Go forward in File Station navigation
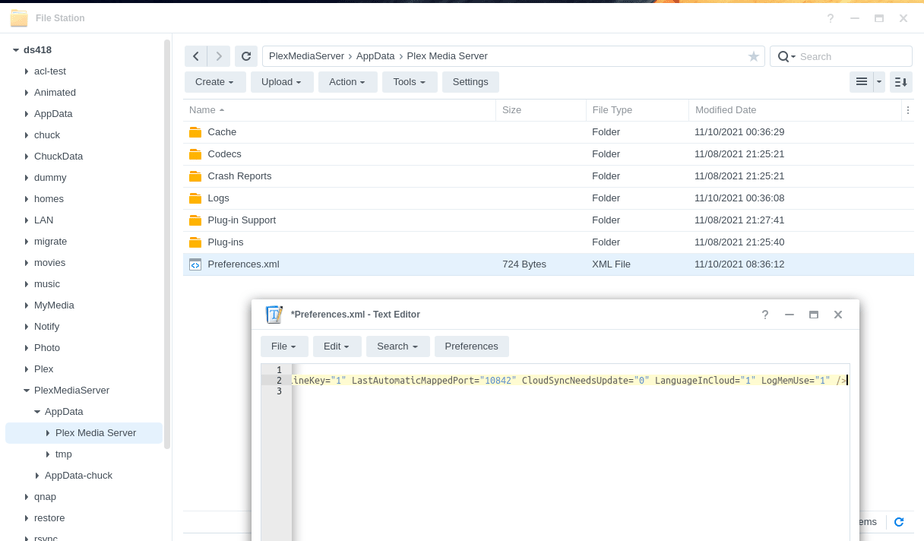 (219, 56)
